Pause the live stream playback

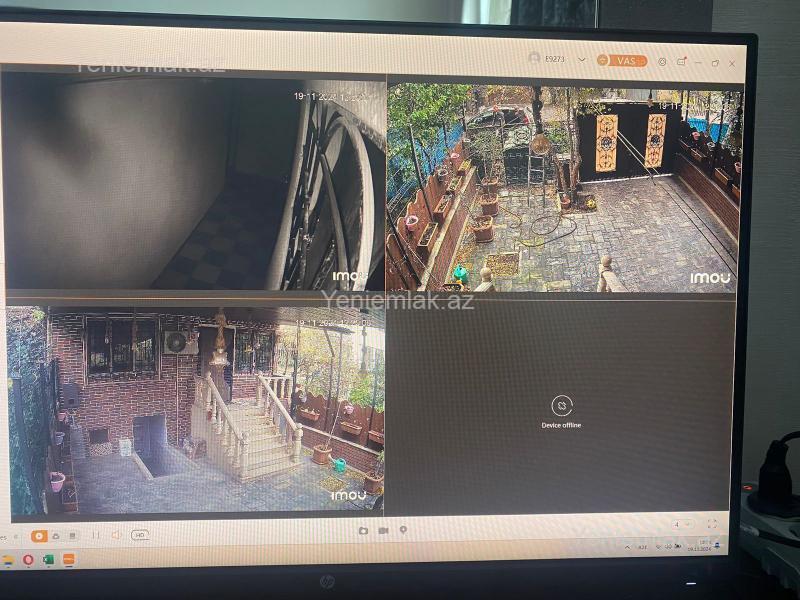tap(96, 535)
